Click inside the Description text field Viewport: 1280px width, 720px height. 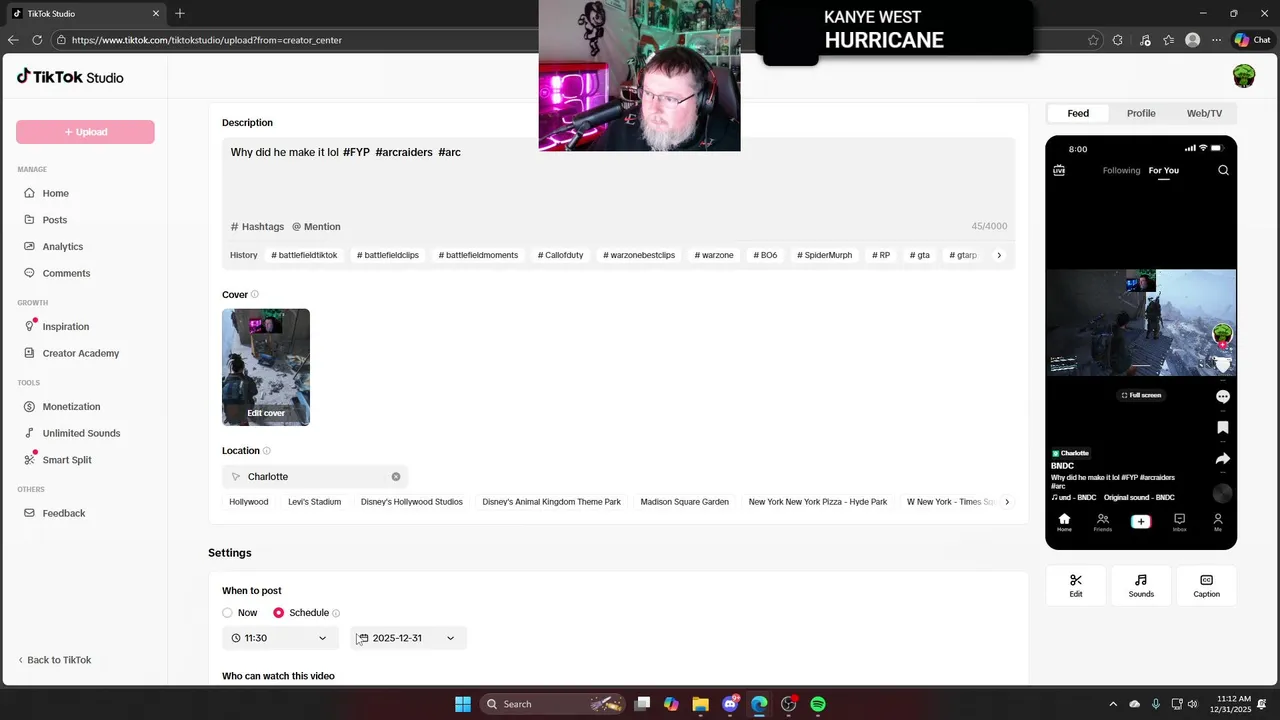click(x=618, y=175)
